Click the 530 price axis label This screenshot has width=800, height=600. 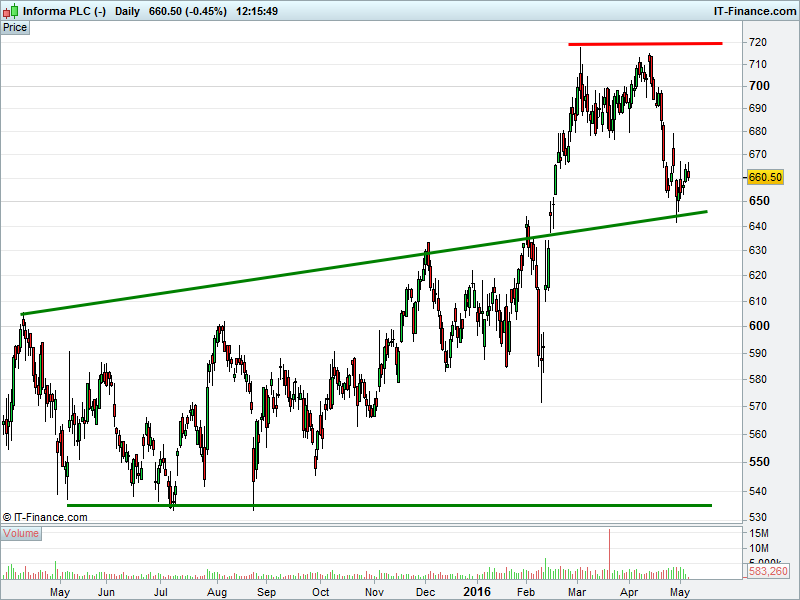758,517
